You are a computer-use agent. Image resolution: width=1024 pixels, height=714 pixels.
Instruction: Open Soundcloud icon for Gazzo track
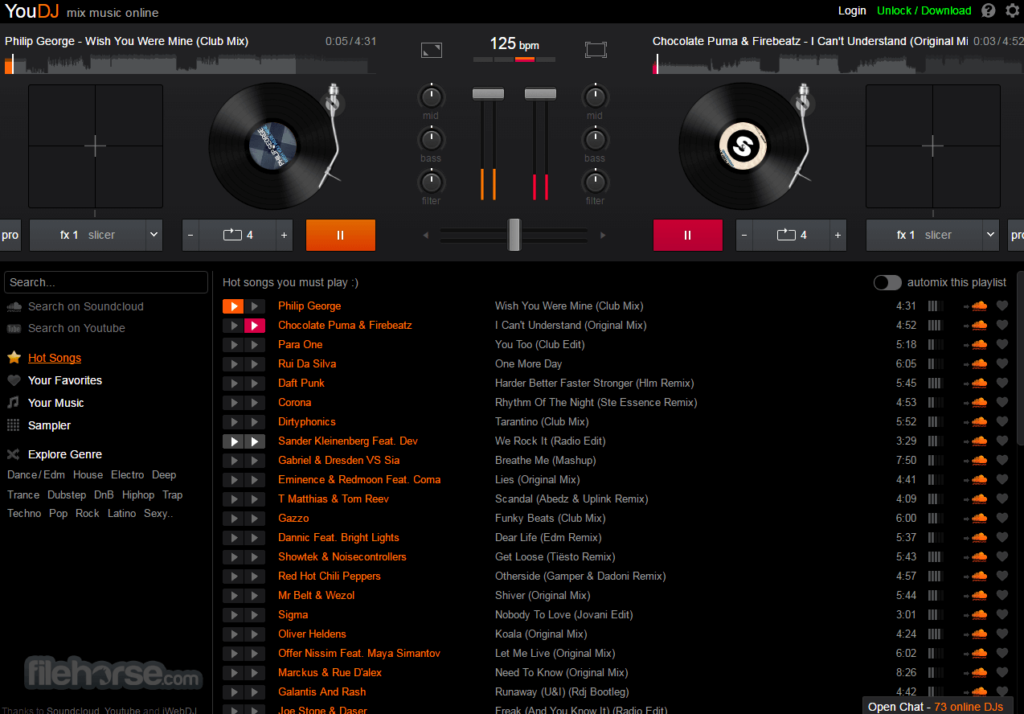(979, 518)
